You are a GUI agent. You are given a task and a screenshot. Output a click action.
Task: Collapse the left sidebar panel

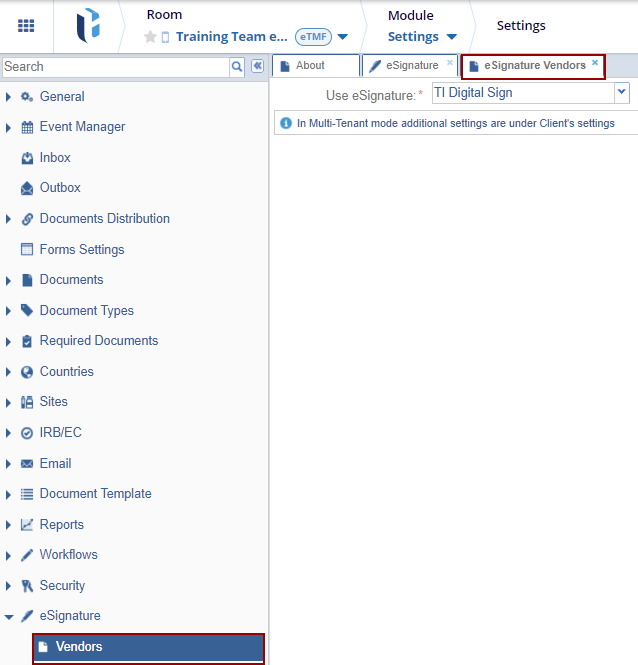tap(257, 67)
